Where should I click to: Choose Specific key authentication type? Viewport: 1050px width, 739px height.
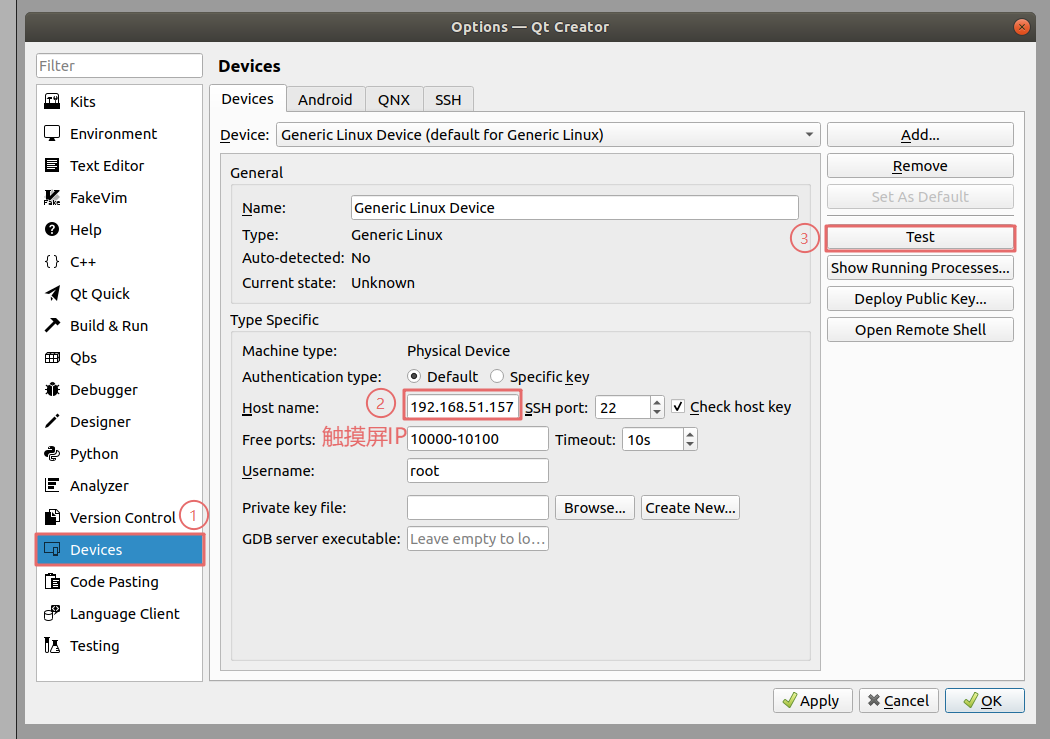pos(497,377)
